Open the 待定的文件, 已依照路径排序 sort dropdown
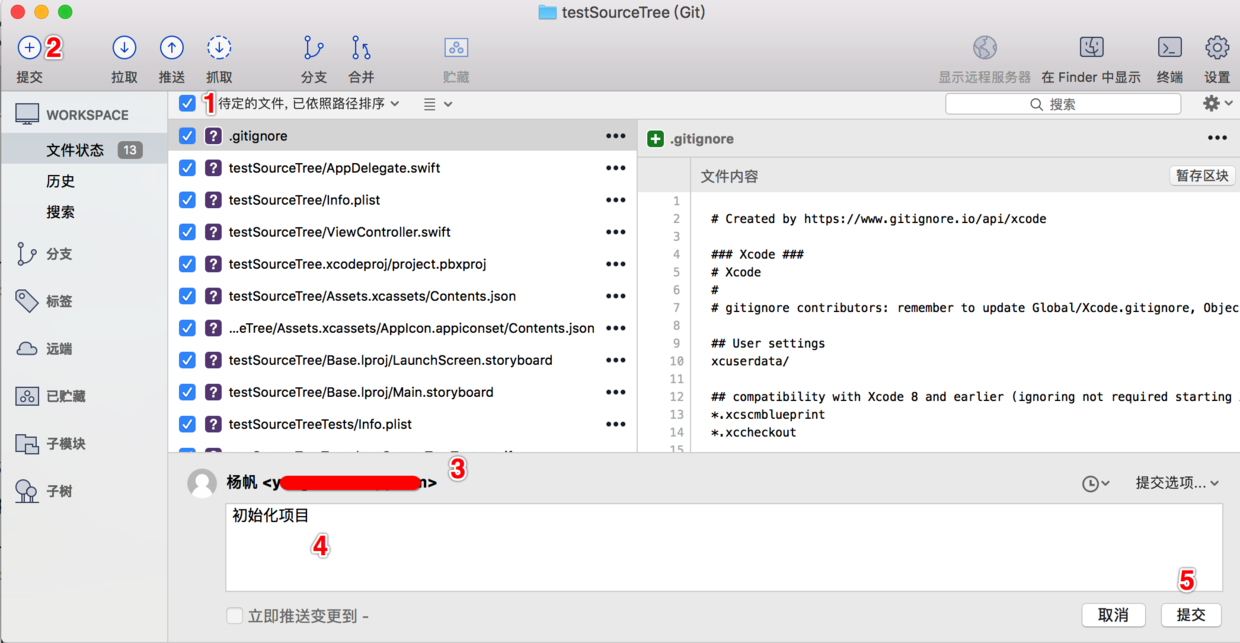 [x=309, y=103]
